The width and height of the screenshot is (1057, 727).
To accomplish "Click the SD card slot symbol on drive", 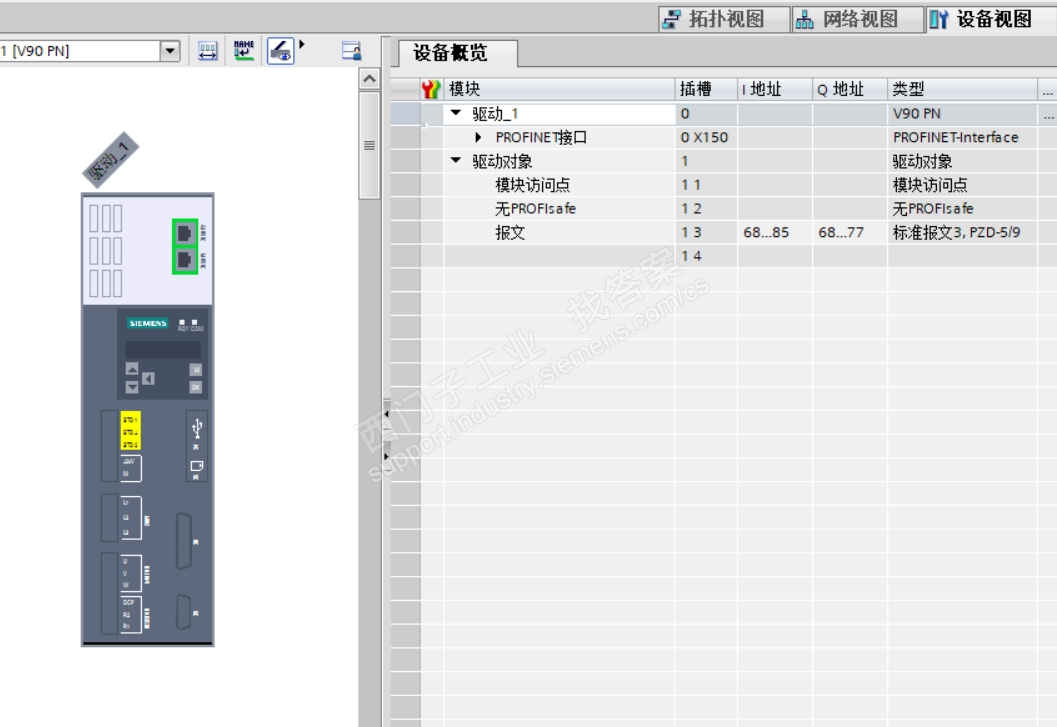I will tap(197, 466).
